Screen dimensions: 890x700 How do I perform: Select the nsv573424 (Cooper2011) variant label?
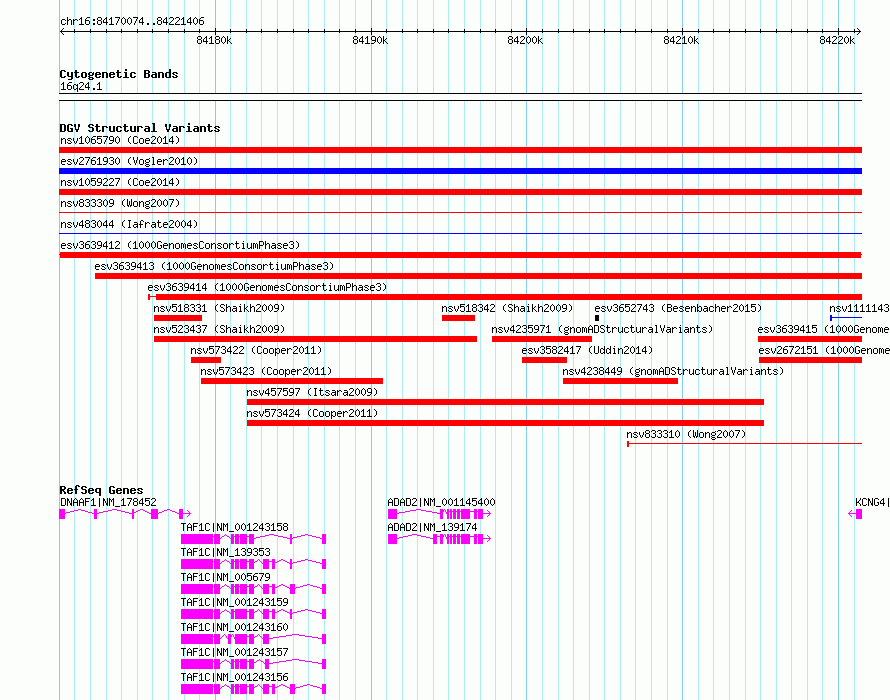click(x=312, y=413)
